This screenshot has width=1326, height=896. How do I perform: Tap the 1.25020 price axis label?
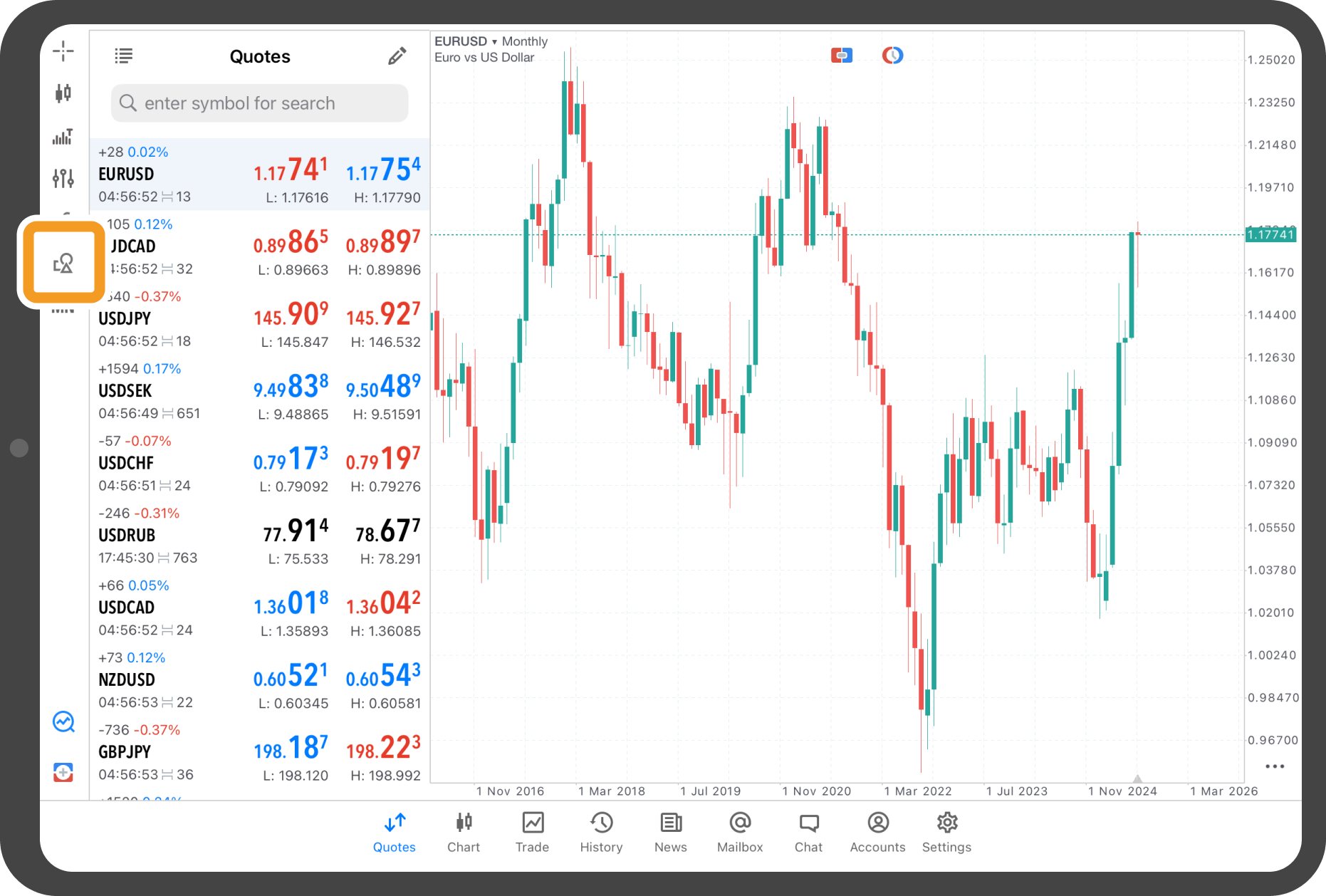(1271, 60)
